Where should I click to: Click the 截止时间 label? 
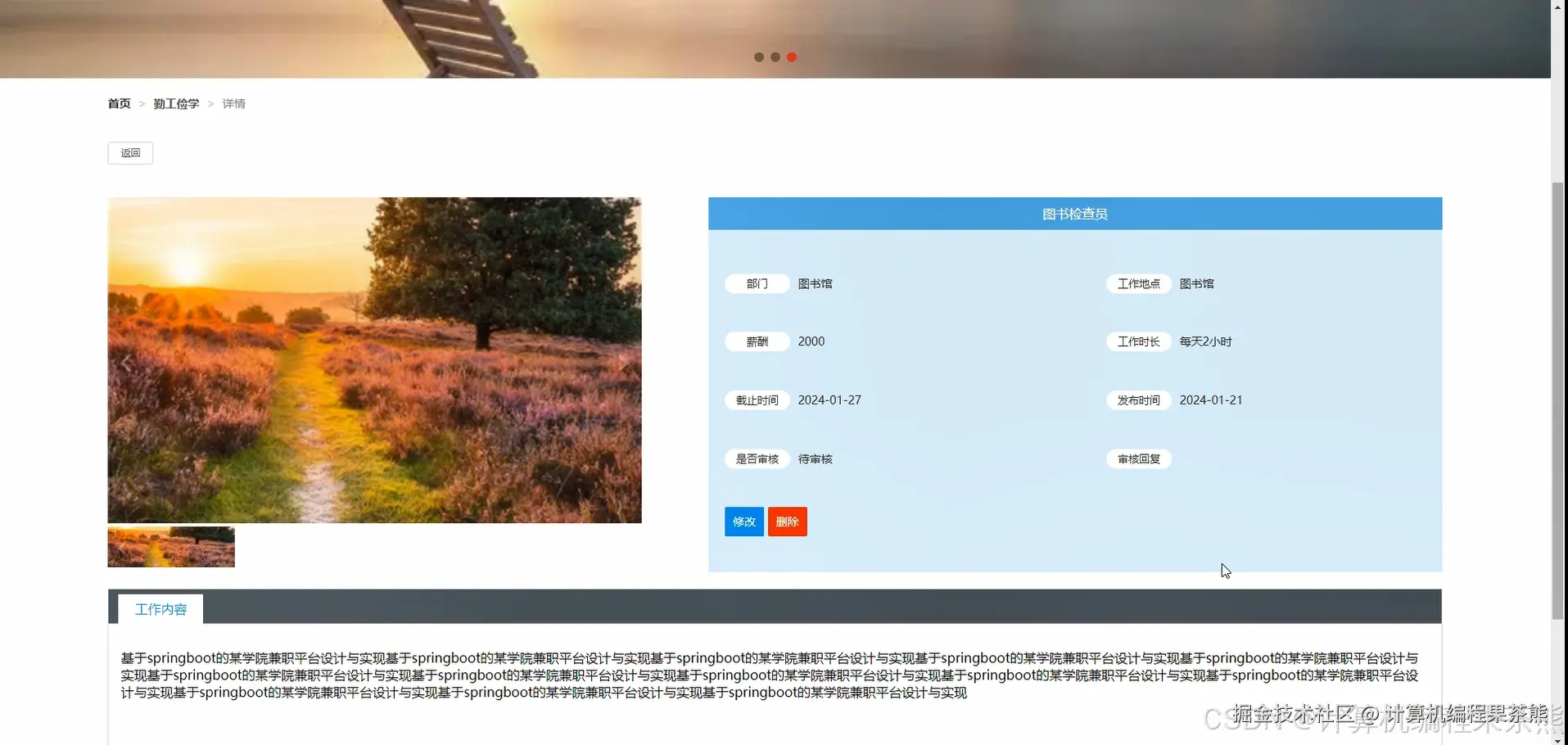point(757,400)
